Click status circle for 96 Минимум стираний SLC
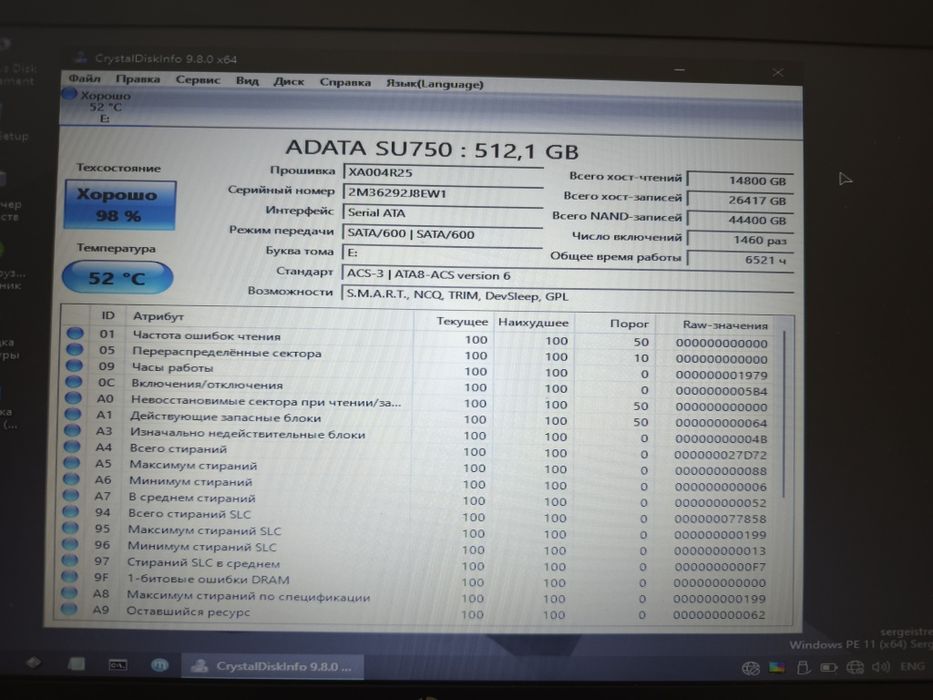933x700 pixels. pos(70,543)
